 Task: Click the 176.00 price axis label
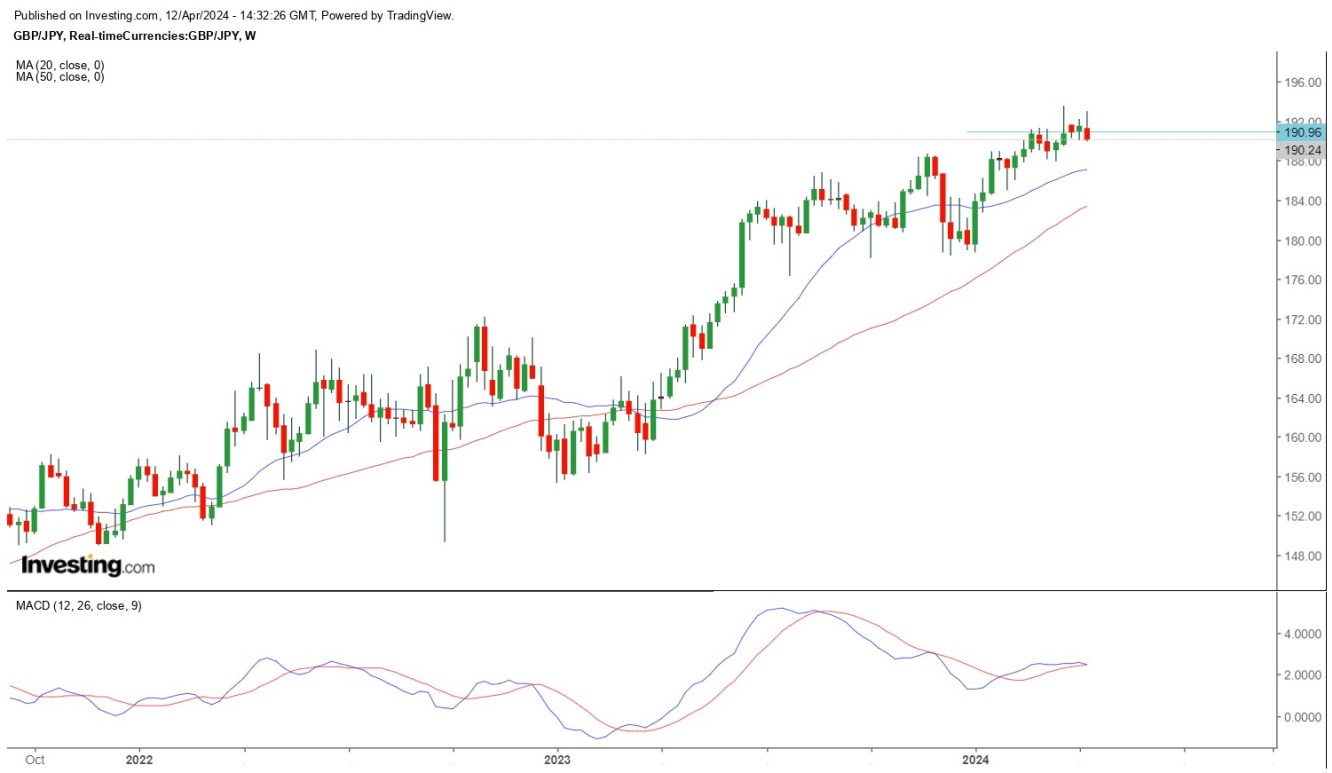tap(1303, 280)
